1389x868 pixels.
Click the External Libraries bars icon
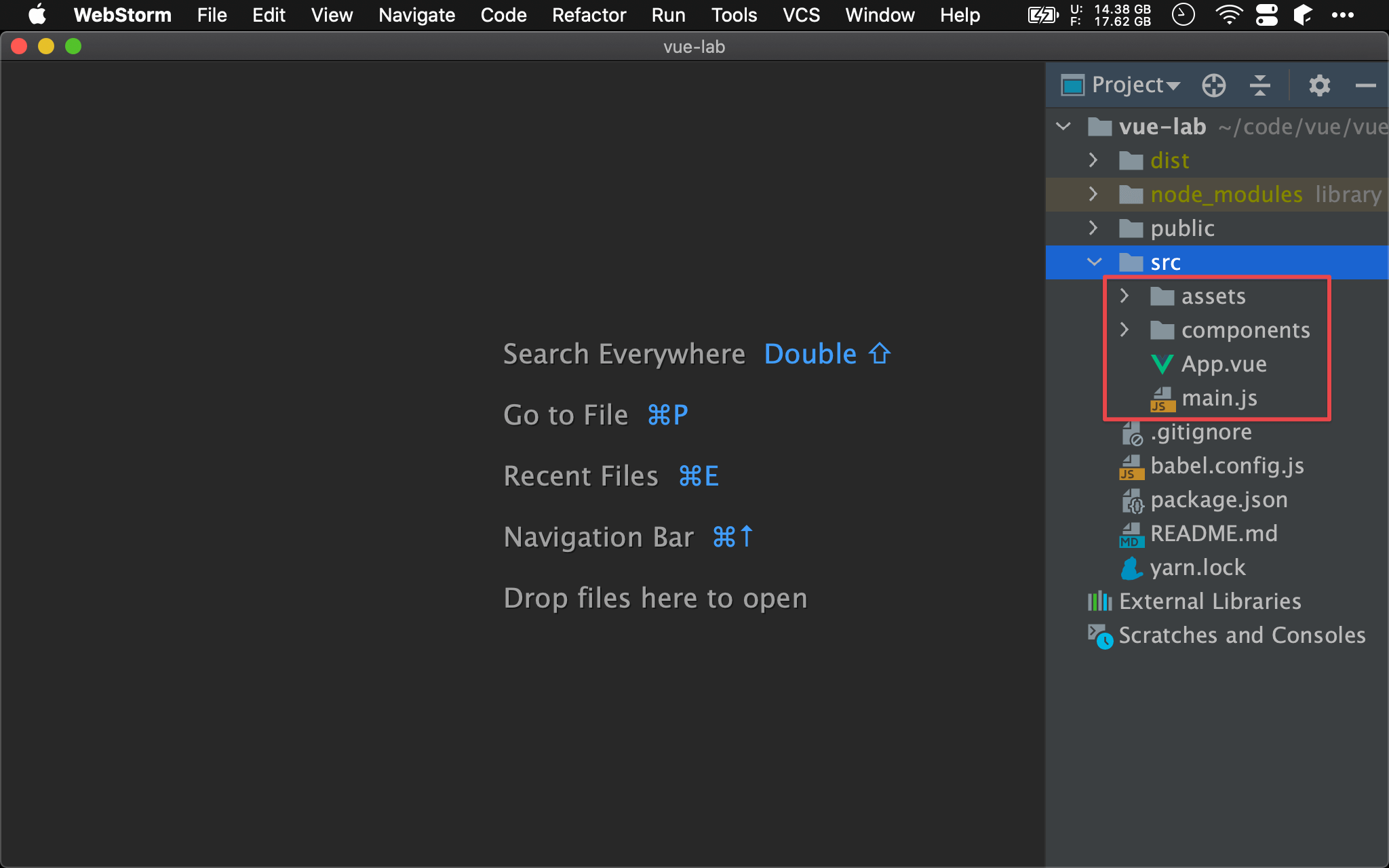click(1099, 601)
